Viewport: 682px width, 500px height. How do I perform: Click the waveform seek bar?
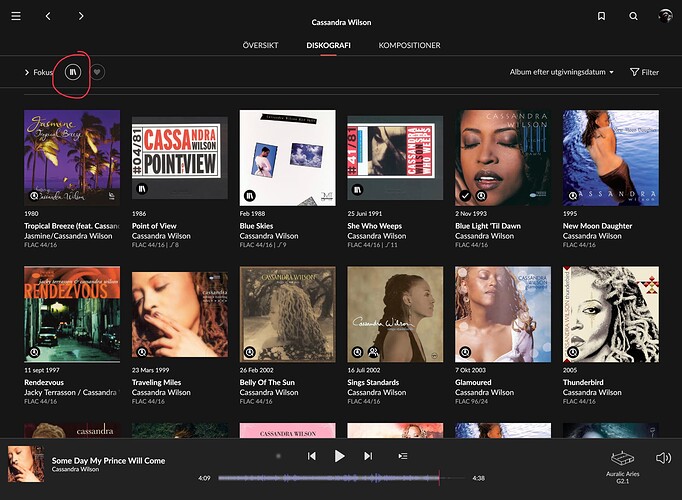(341, 478)
